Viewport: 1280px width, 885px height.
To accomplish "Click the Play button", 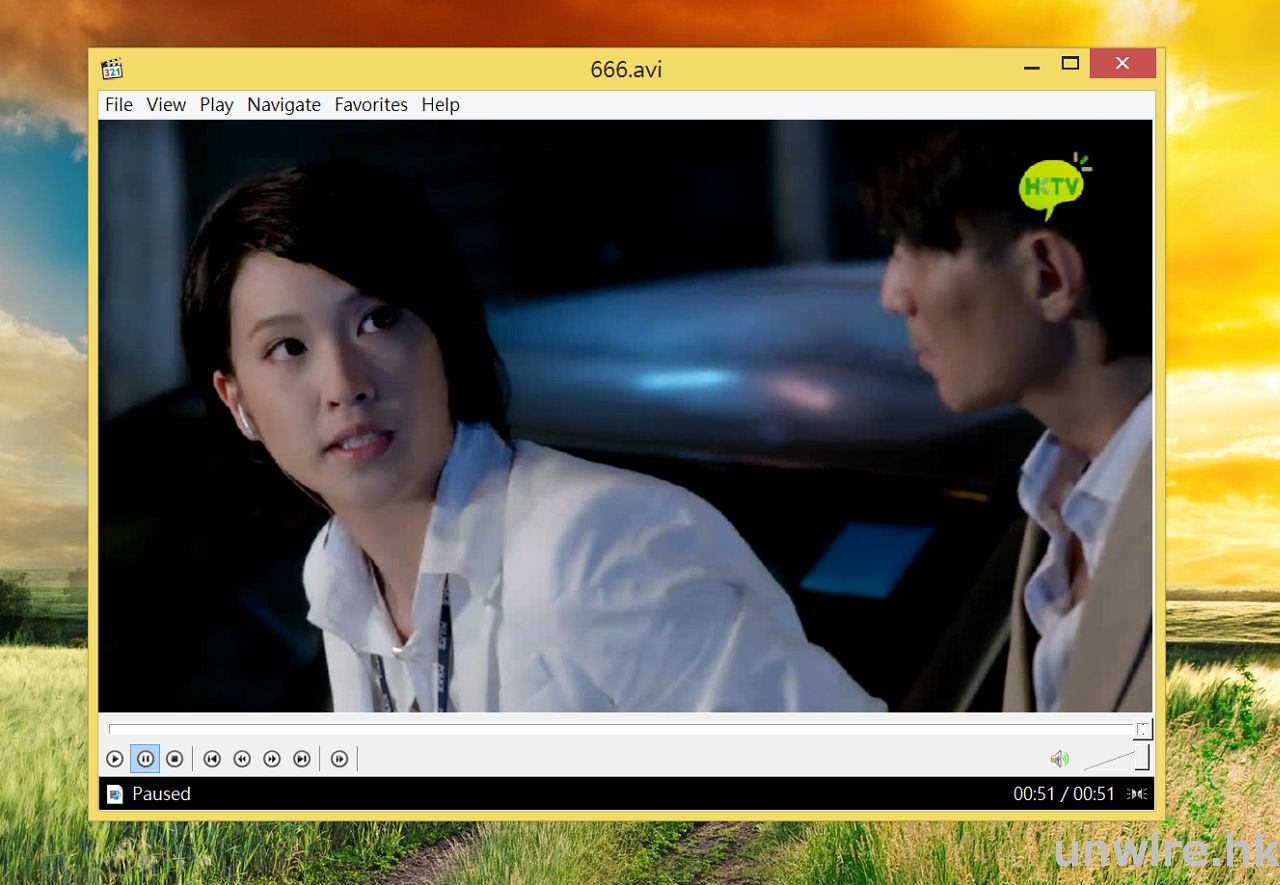I will [115, 760].
